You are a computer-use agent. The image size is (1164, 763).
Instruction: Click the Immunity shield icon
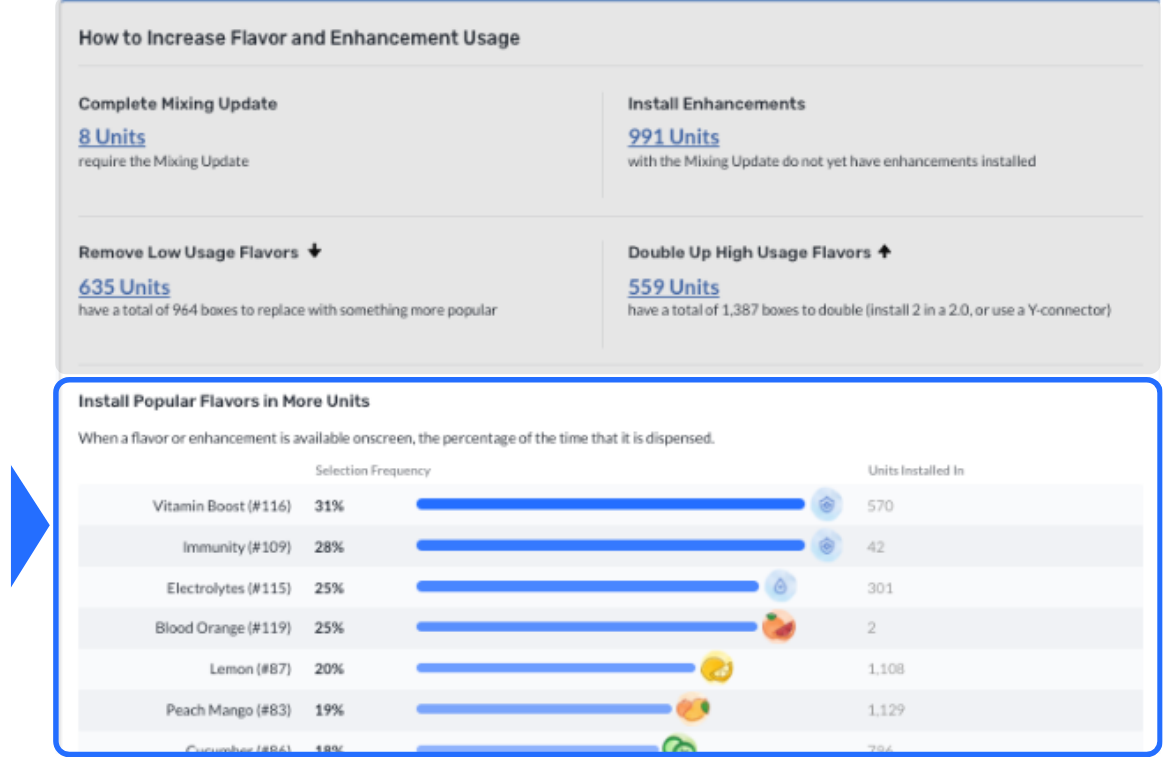826,546
